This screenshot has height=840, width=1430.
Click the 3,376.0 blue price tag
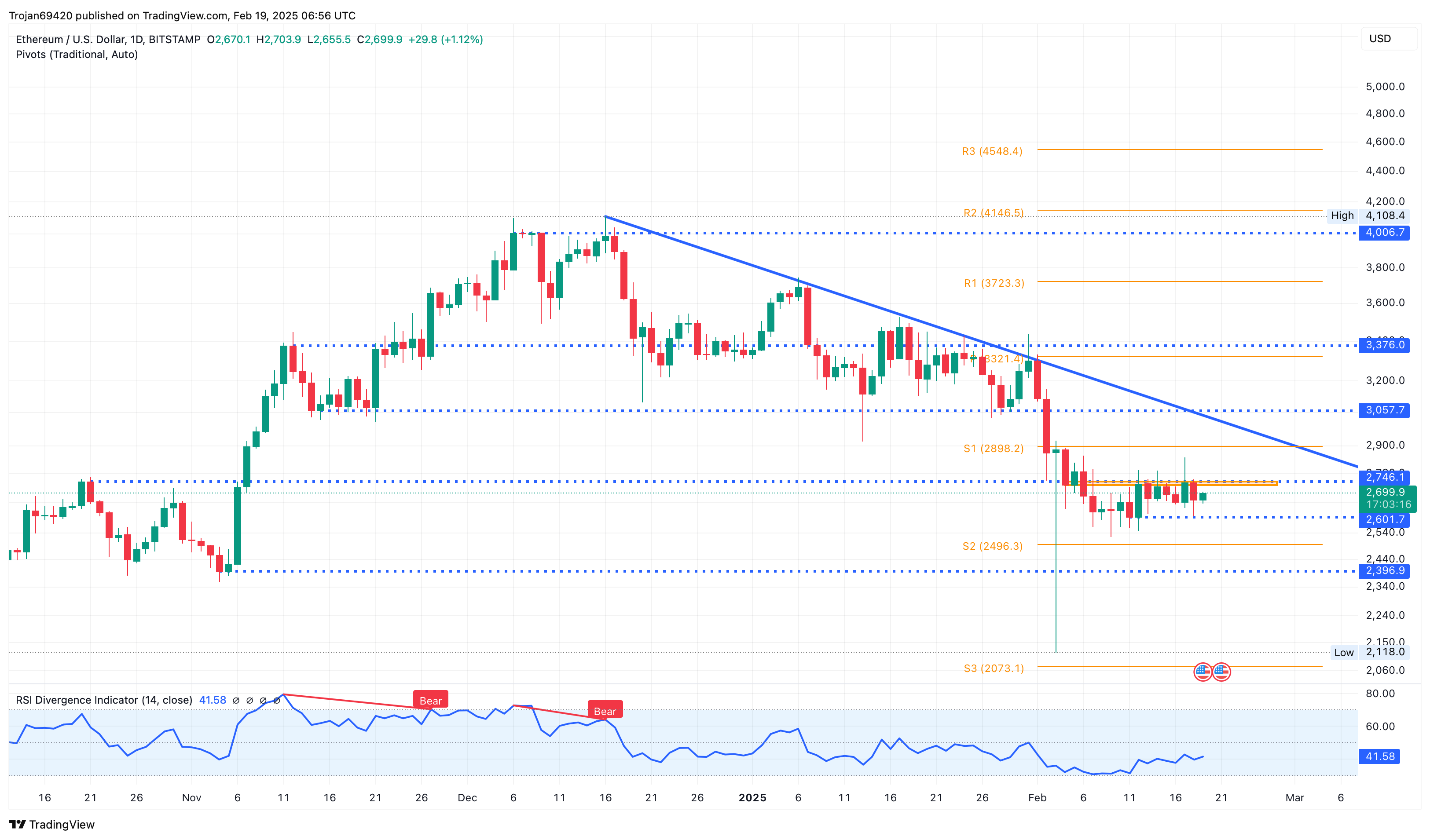coord(1384,345)
